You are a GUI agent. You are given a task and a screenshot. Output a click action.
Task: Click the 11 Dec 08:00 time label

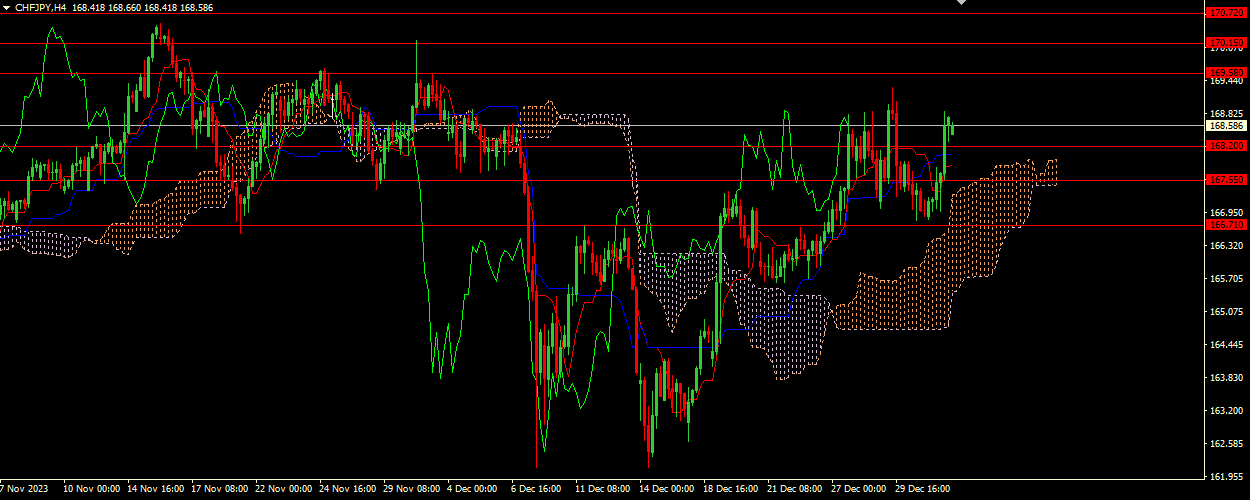[x=604, y=490]
